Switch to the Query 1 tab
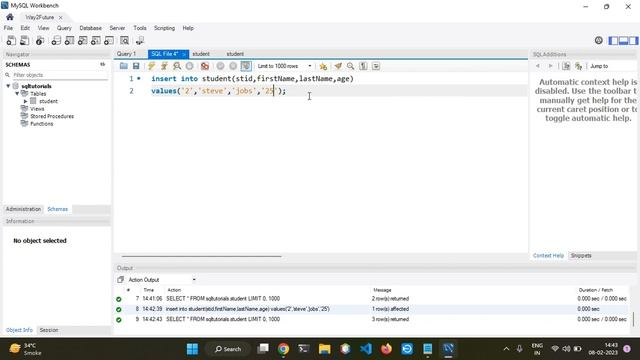The width and height of the screenshot is (640, 360). pos(126,54)
